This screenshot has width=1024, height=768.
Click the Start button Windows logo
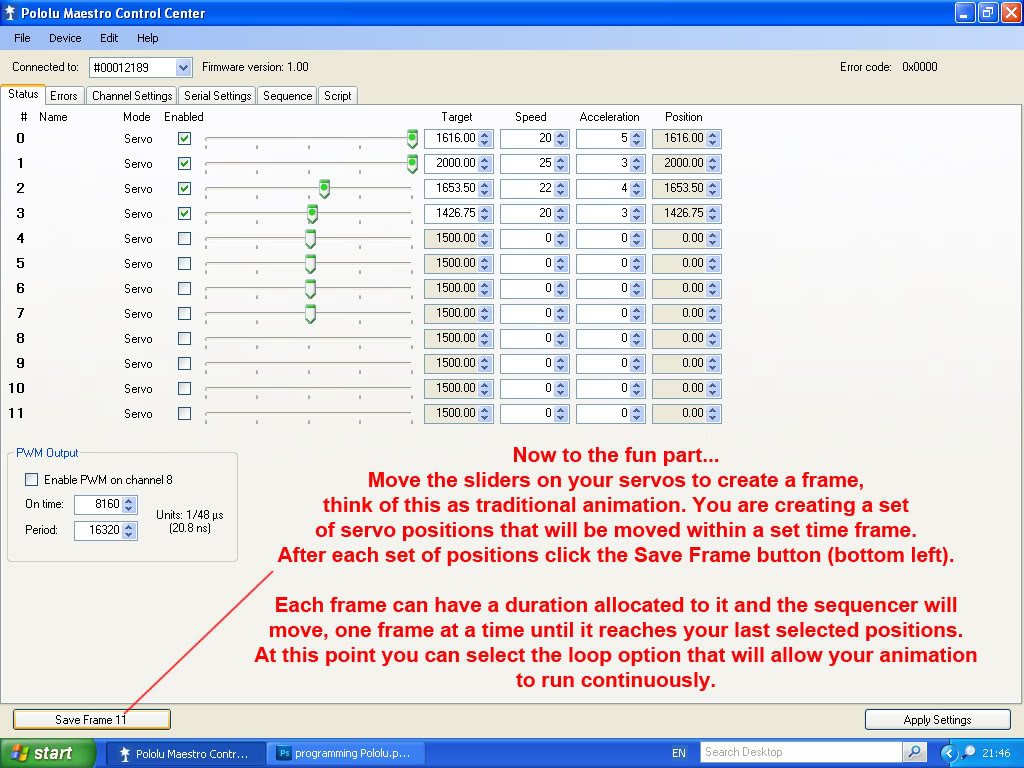click(20, 753)
